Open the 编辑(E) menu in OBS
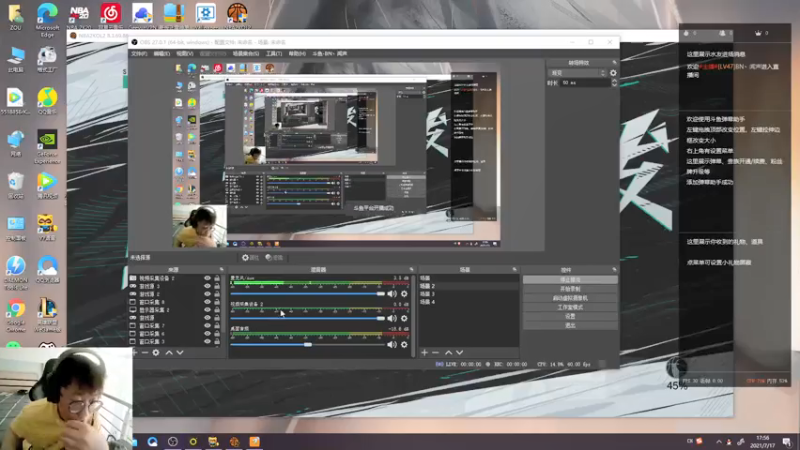 pos(162,54)
